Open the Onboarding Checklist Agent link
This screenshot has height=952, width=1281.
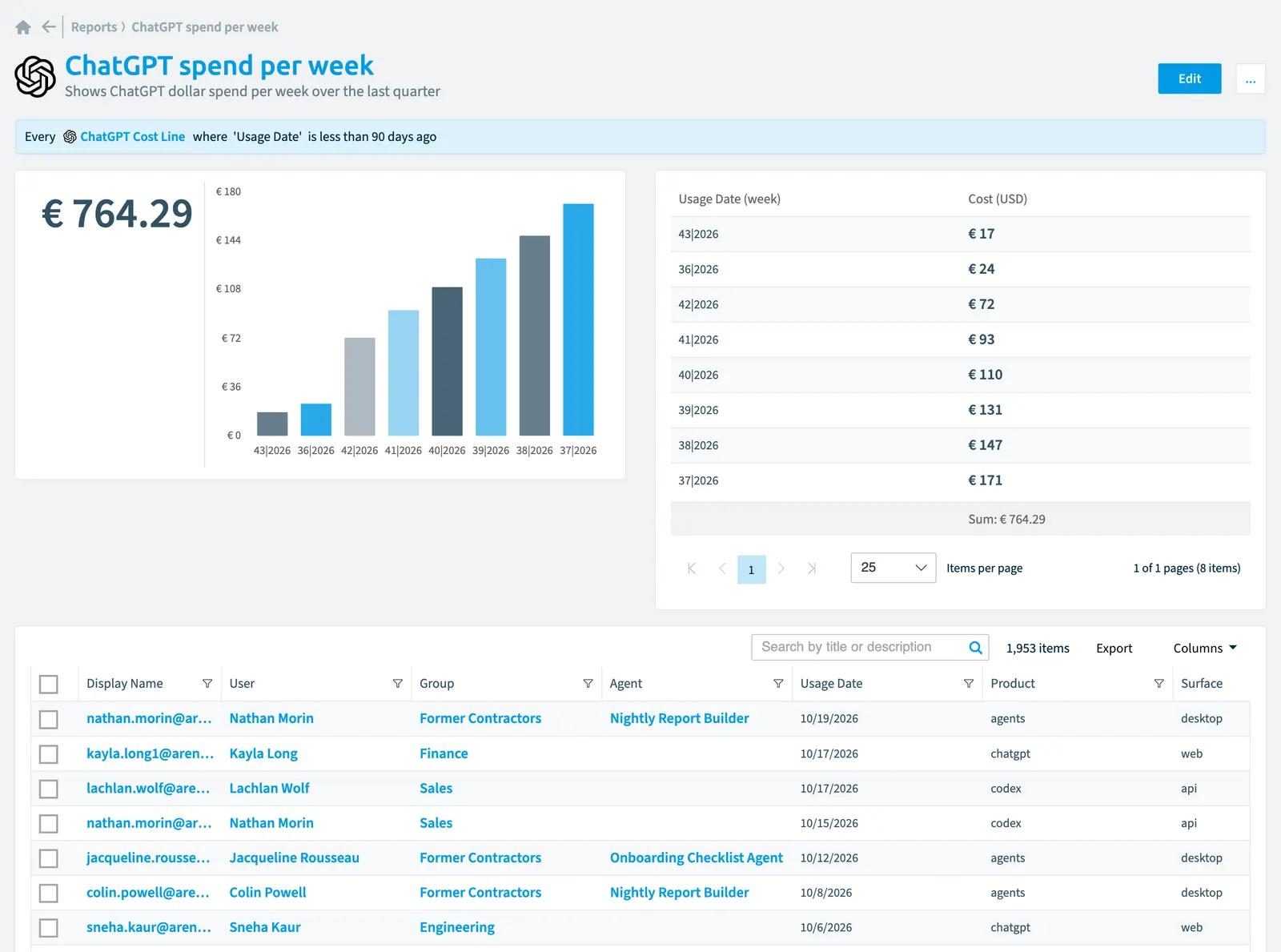pos(696,858)
